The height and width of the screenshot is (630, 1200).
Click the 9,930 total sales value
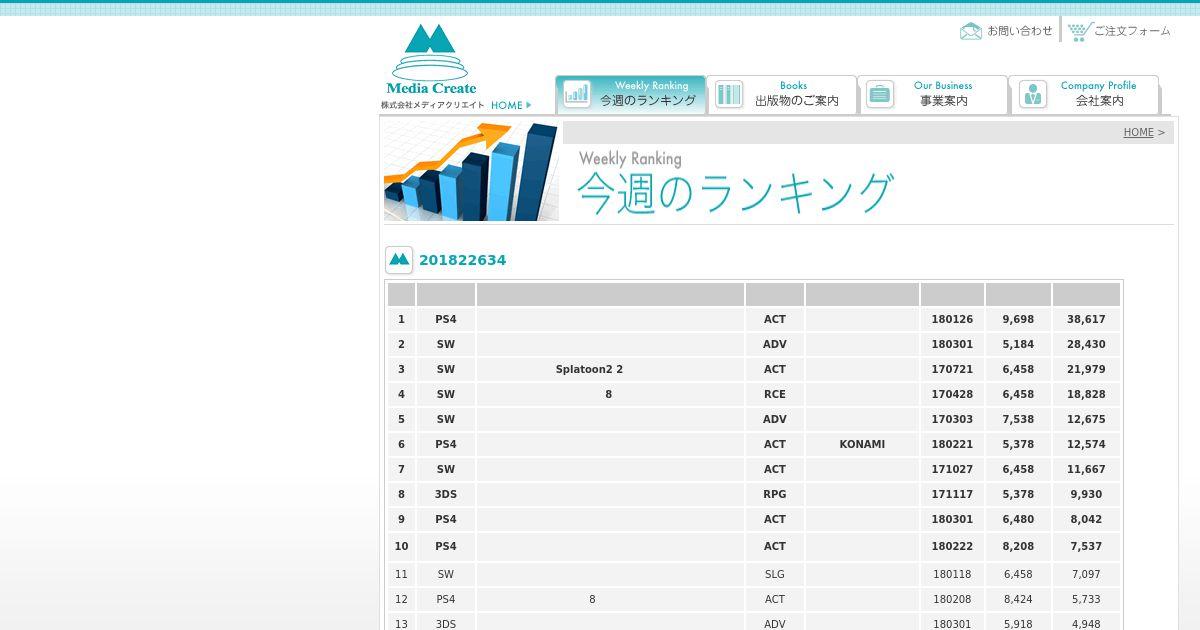(x=1086, y=494)
